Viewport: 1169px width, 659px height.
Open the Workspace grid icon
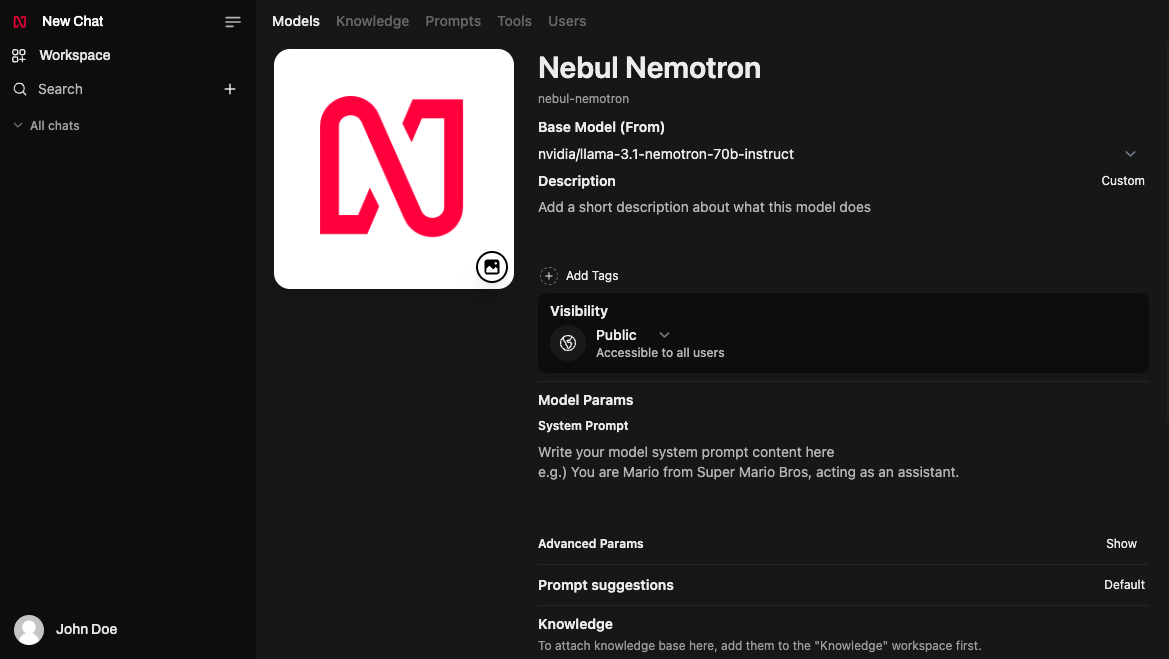click(x=19, y=55)
